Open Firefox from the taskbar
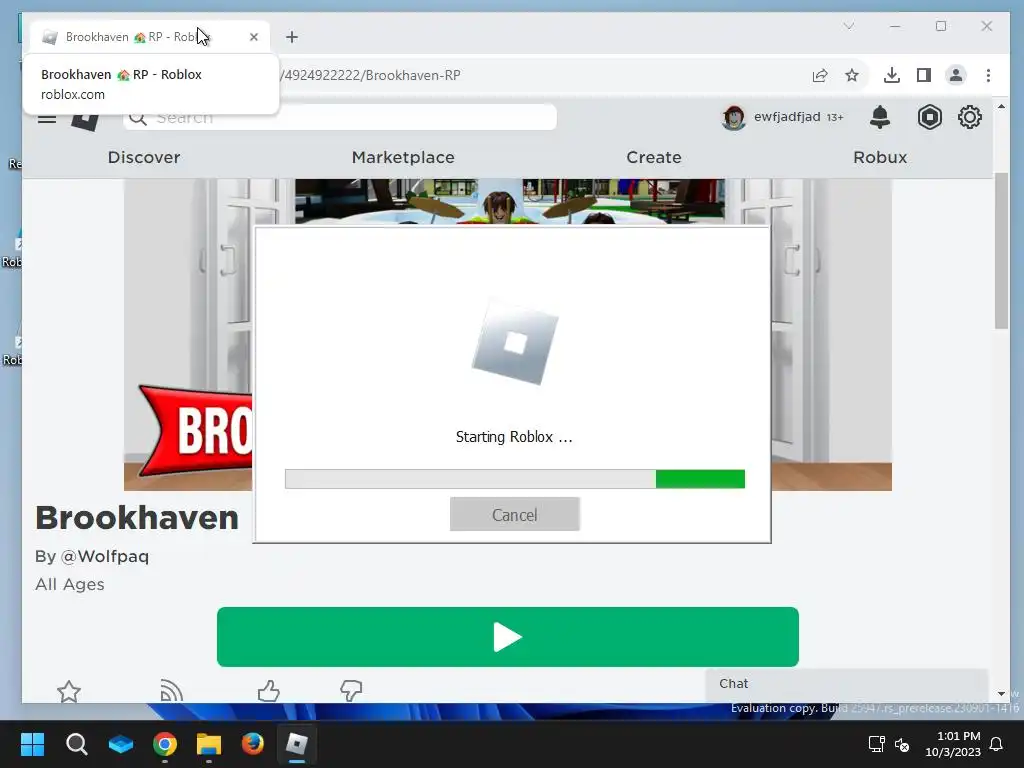 [253, 744]
